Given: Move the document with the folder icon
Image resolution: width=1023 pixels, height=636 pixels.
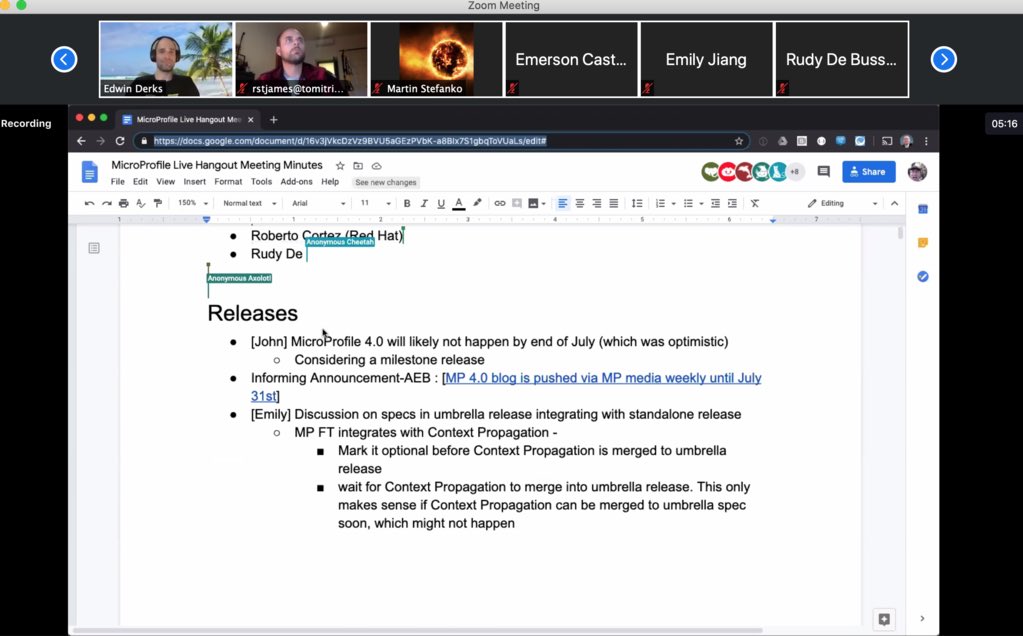Looking at the screenshot, I should [x=358, y=166].
